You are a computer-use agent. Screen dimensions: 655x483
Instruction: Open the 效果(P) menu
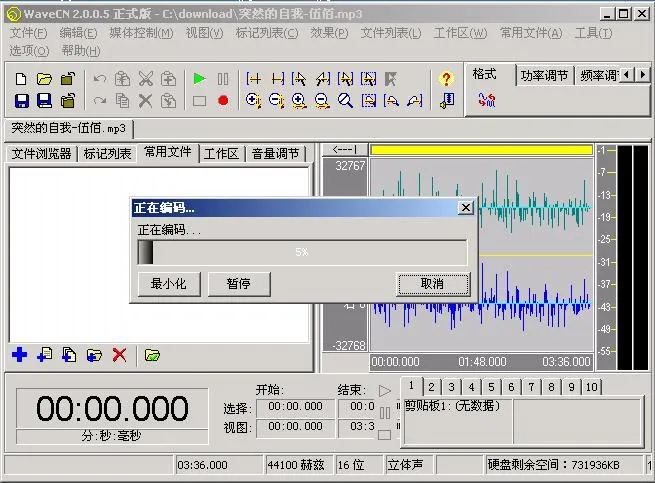(x=329, y=33)
